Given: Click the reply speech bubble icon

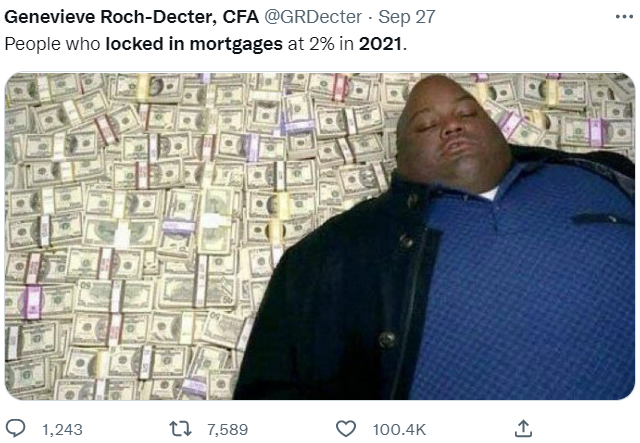Looking at the screenshot, I should pos(16,429).
